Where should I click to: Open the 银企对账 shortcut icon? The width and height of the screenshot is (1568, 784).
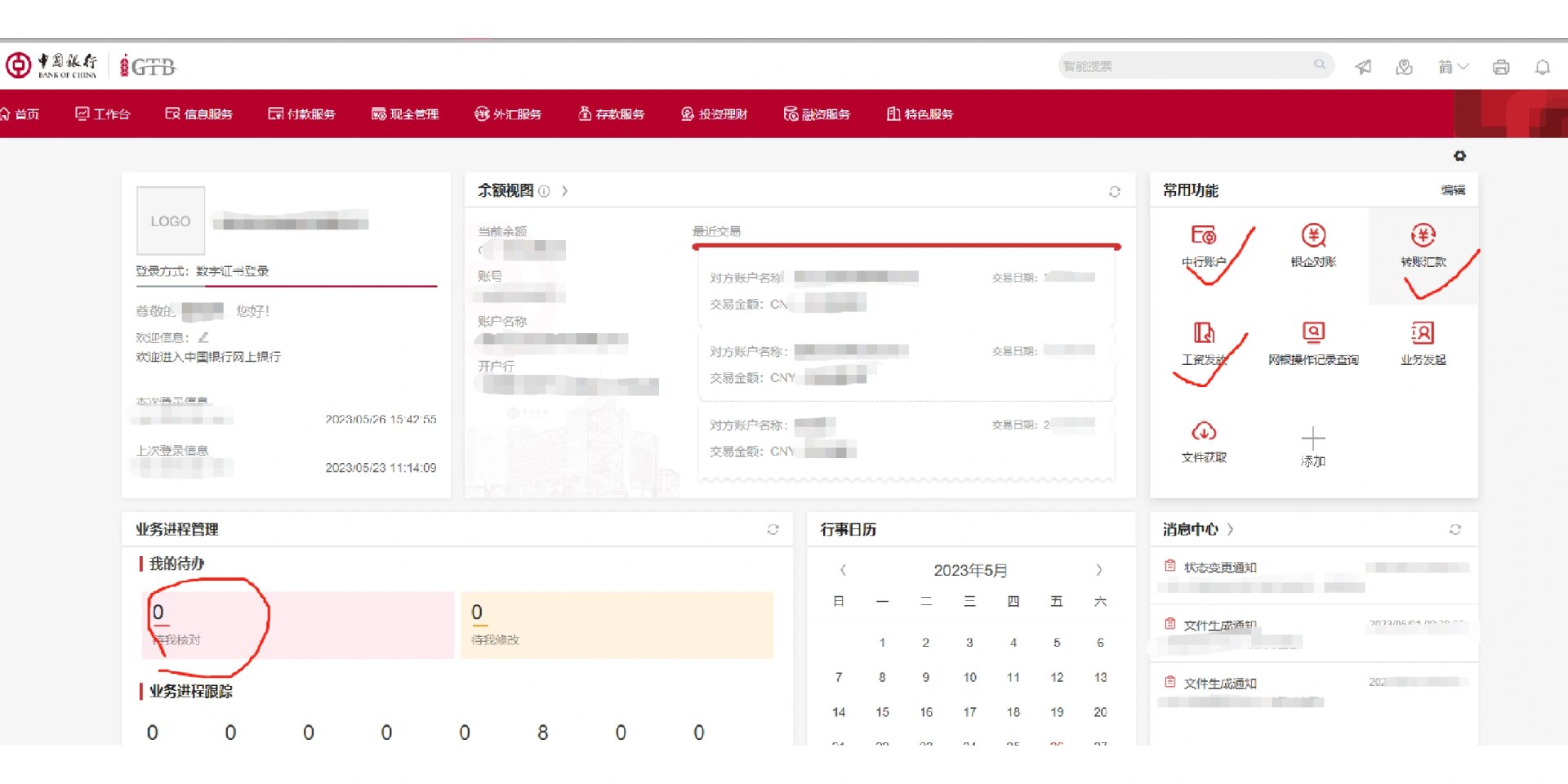click(x=1313, y=236)
